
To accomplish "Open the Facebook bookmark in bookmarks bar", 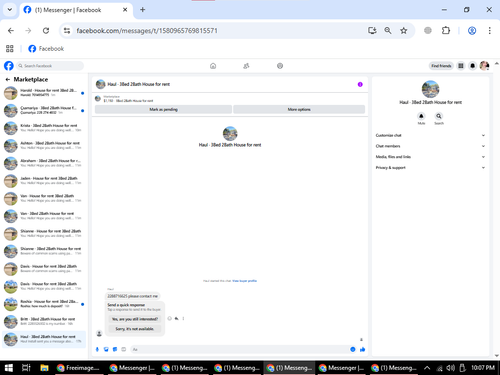I will tap(46, 49).
